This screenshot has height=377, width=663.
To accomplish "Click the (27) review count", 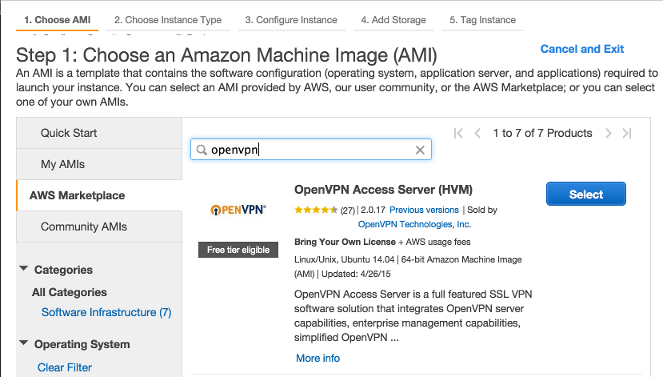I will click(x=348, y=210).
